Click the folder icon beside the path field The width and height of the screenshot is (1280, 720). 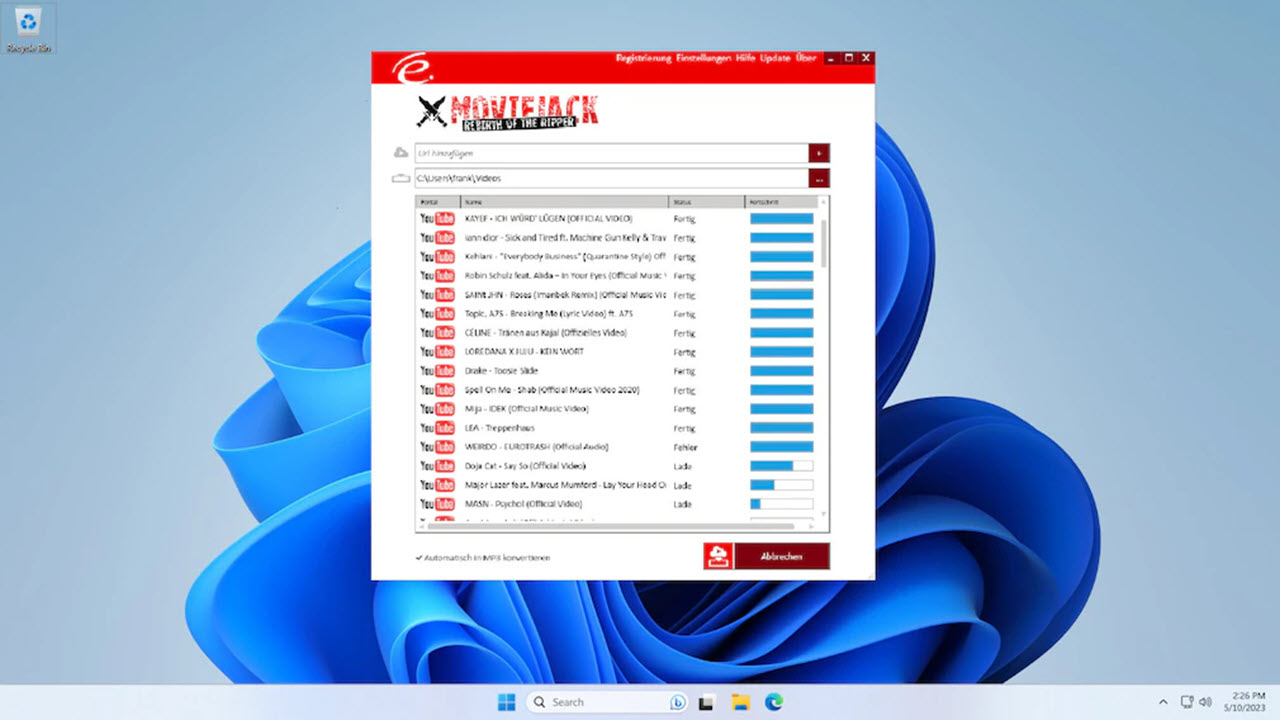pyautogui.click(x=401, y=178)
